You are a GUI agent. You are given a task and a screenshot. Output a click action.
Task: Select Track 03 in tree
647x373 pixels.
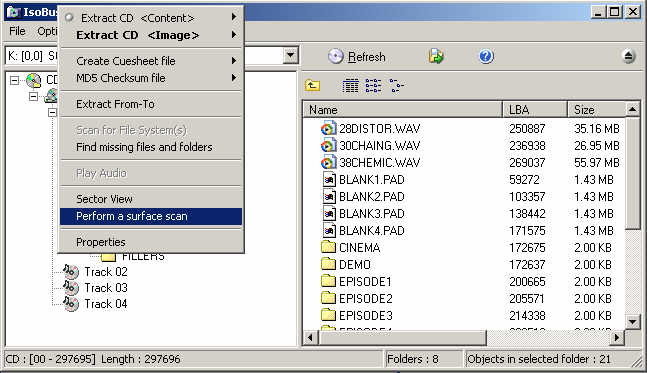[x=106, y=288]
